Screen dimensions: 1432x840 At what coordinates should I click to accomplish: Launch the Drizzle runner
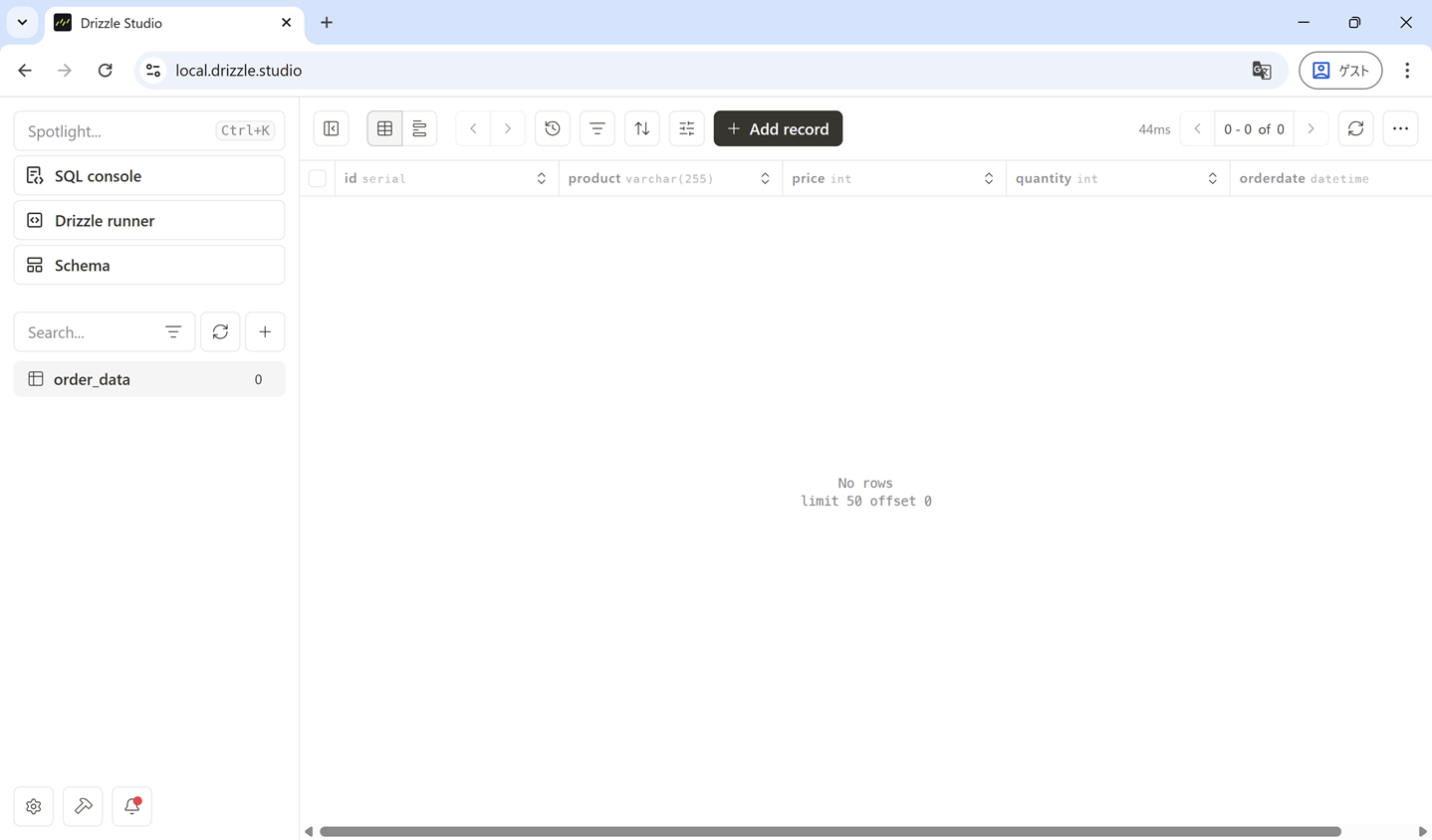coord(149,221)
